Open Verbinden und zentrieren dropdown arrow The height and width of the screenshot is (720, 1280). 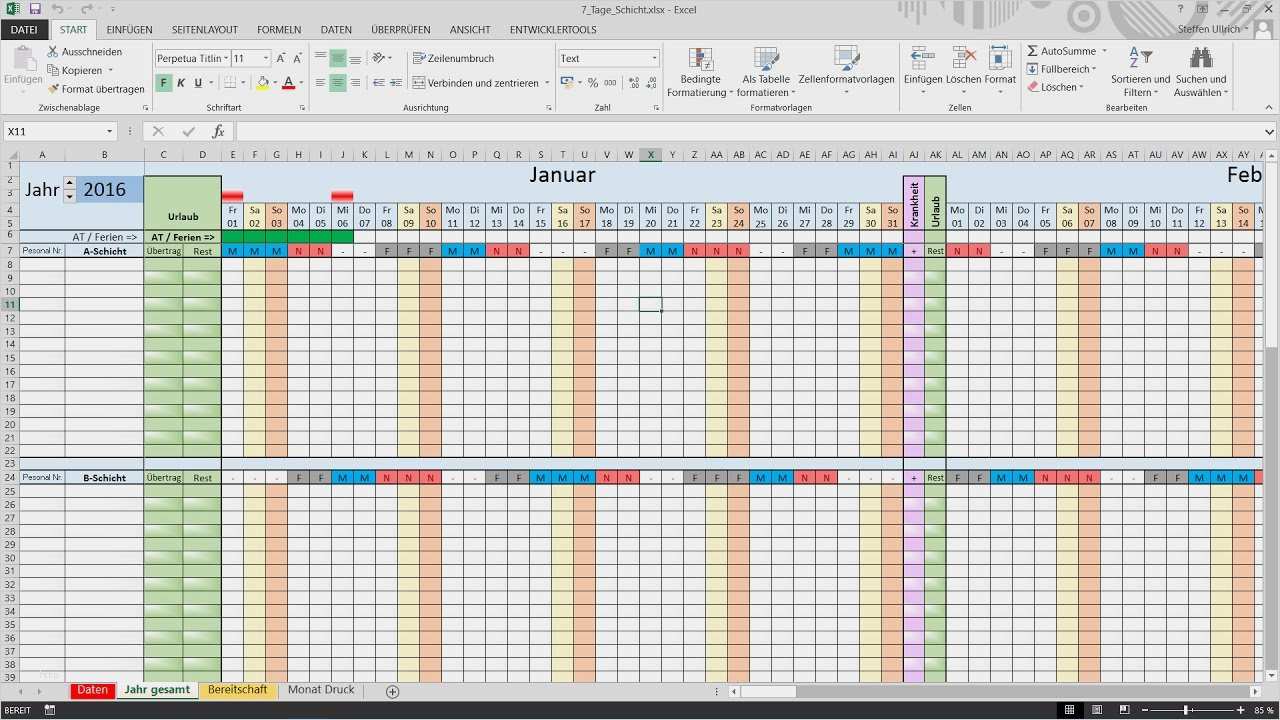tap(547, 83)
